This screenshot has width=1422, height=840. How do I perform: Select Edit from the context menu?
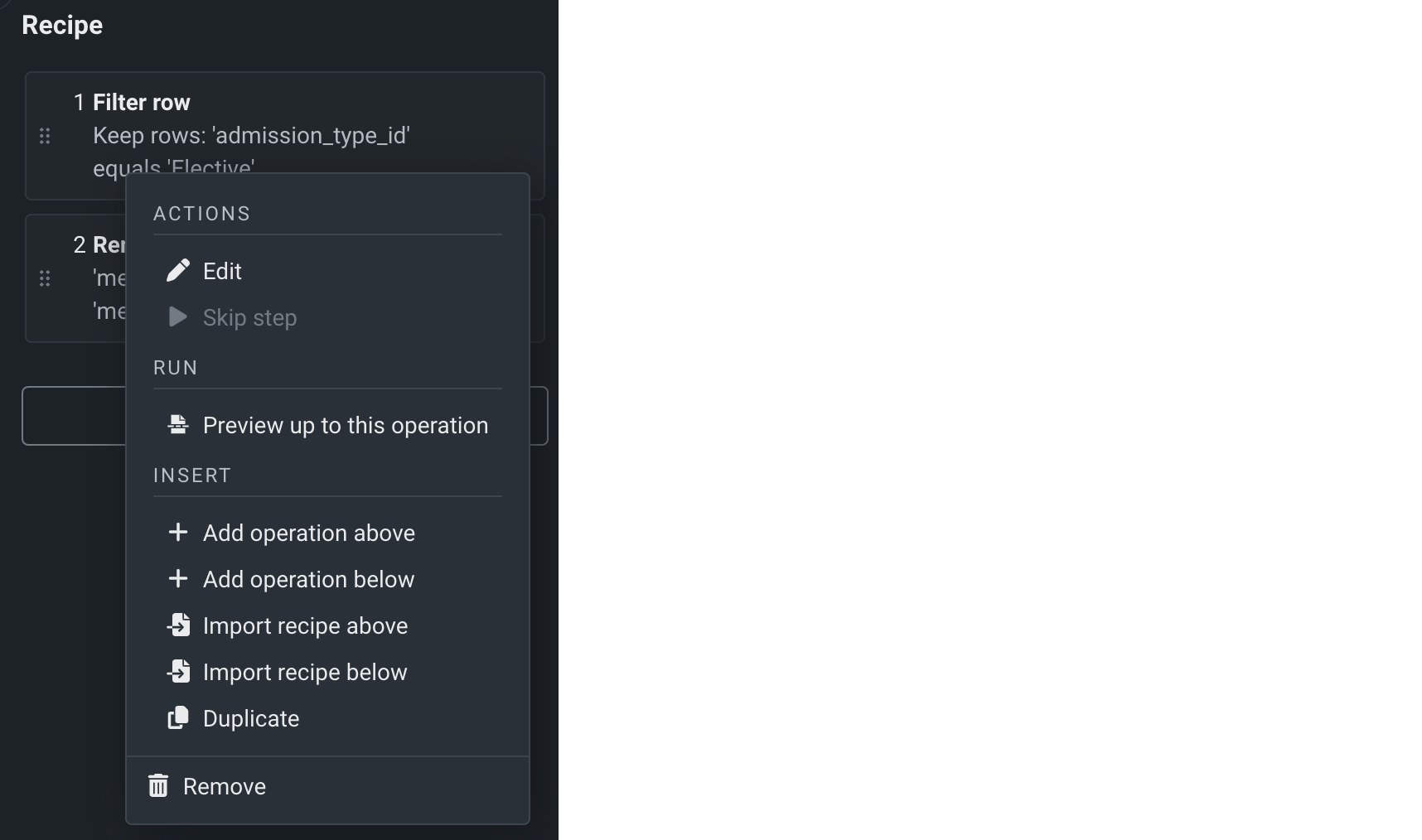[x=223, y=272]
